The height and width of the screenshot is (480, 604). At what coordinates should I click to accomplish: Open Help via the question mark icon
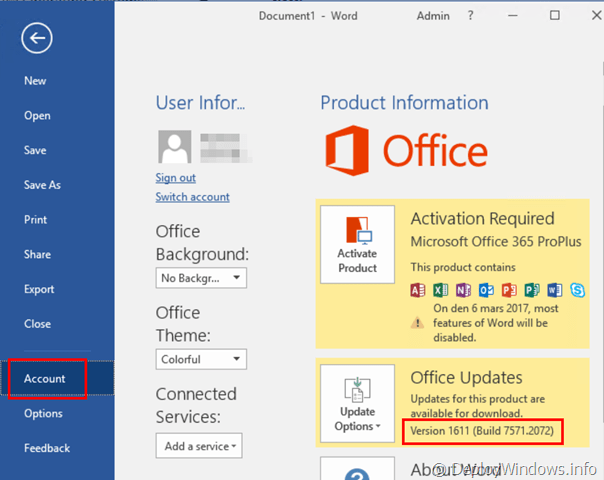(471, 16)
